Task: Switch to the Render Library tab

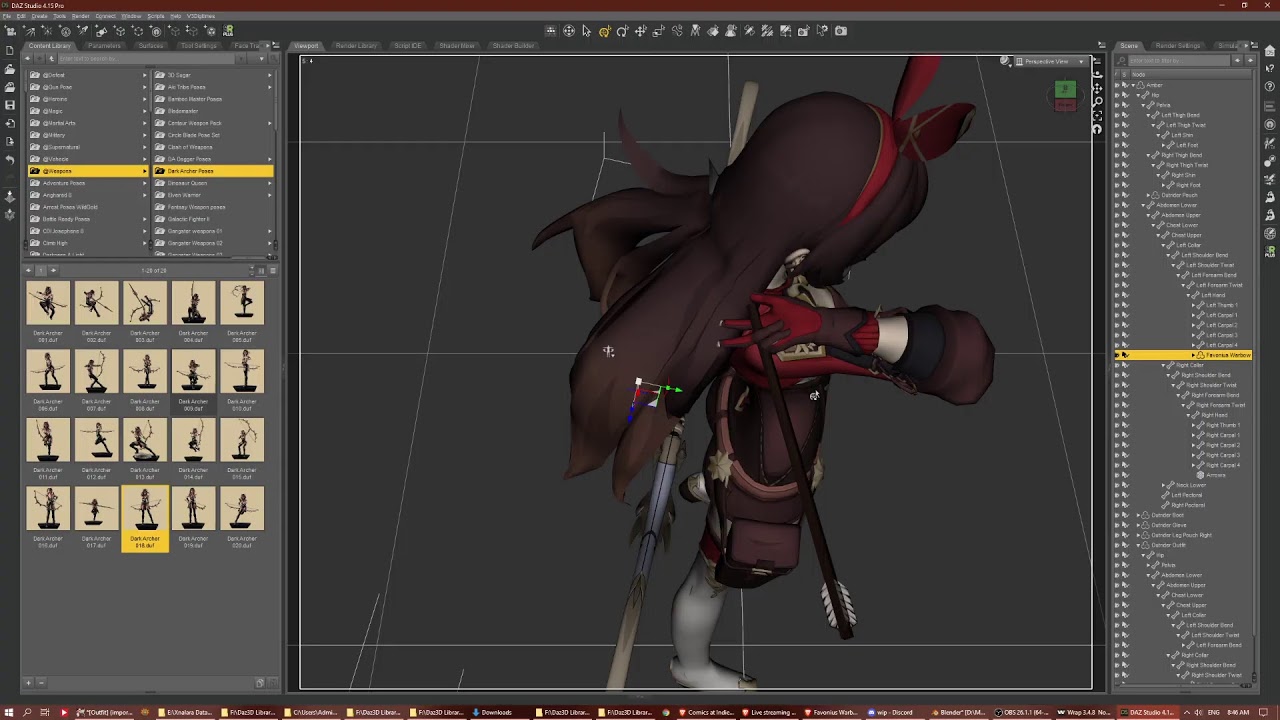Action: pyautogui.click(x=356, y=46)
